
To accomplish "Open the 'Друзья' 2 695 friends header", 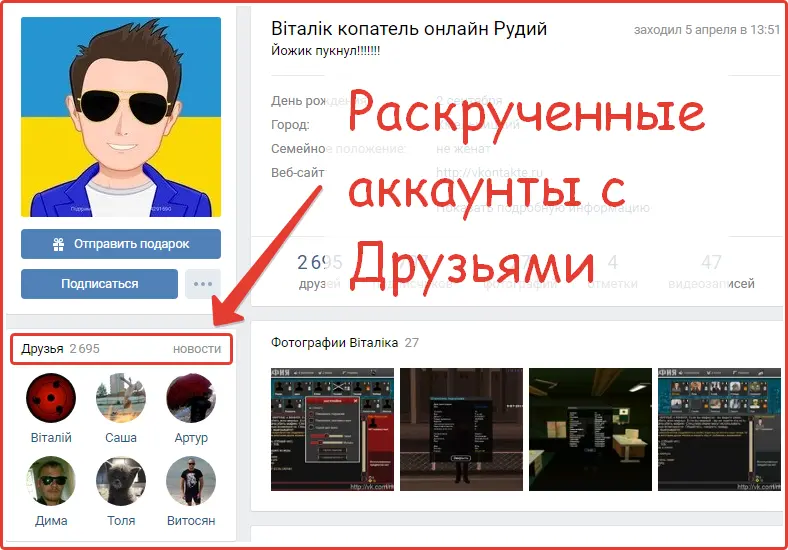I will coord(60,349).
